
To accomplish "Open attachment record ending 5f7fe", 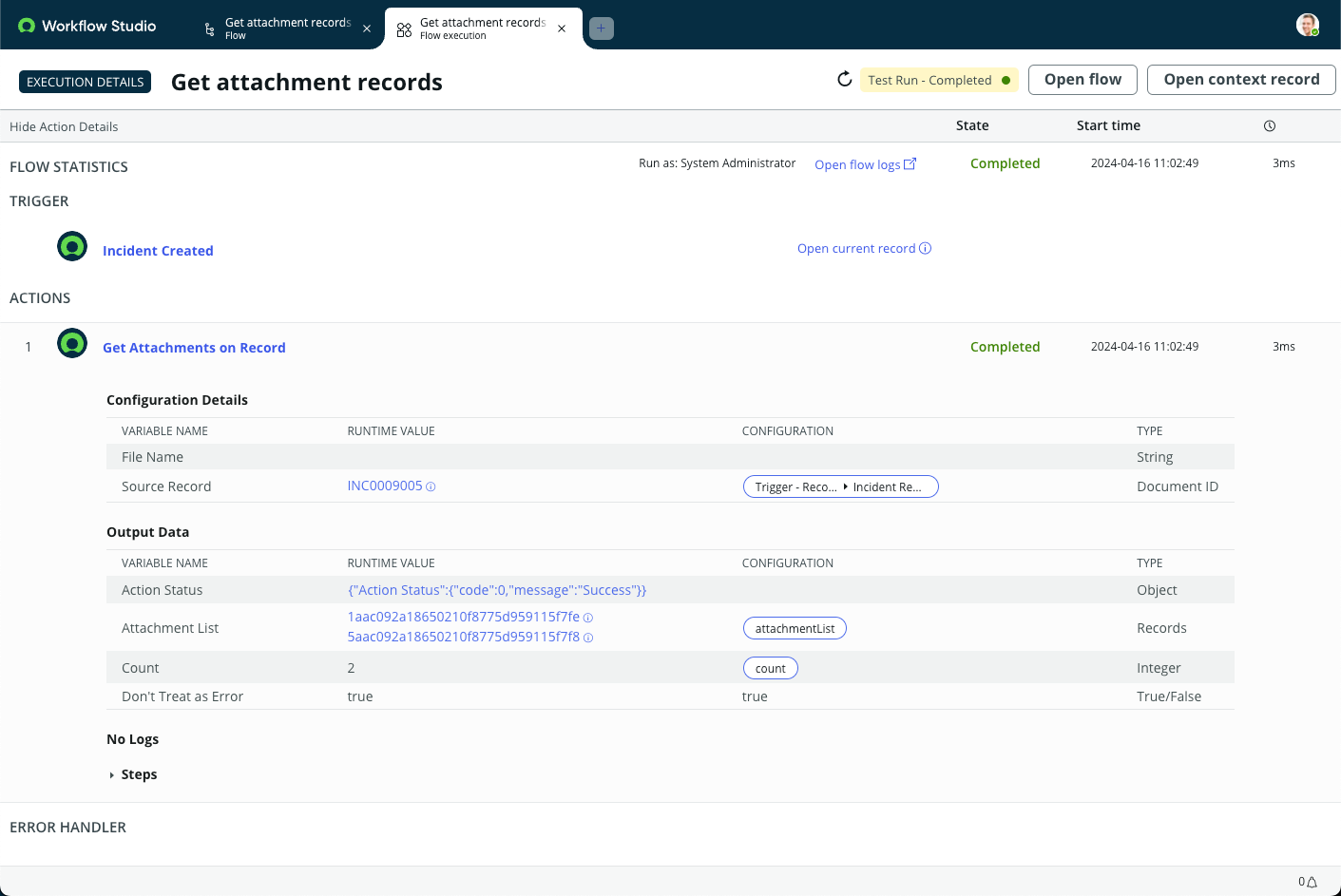I will tap(464, 617).
